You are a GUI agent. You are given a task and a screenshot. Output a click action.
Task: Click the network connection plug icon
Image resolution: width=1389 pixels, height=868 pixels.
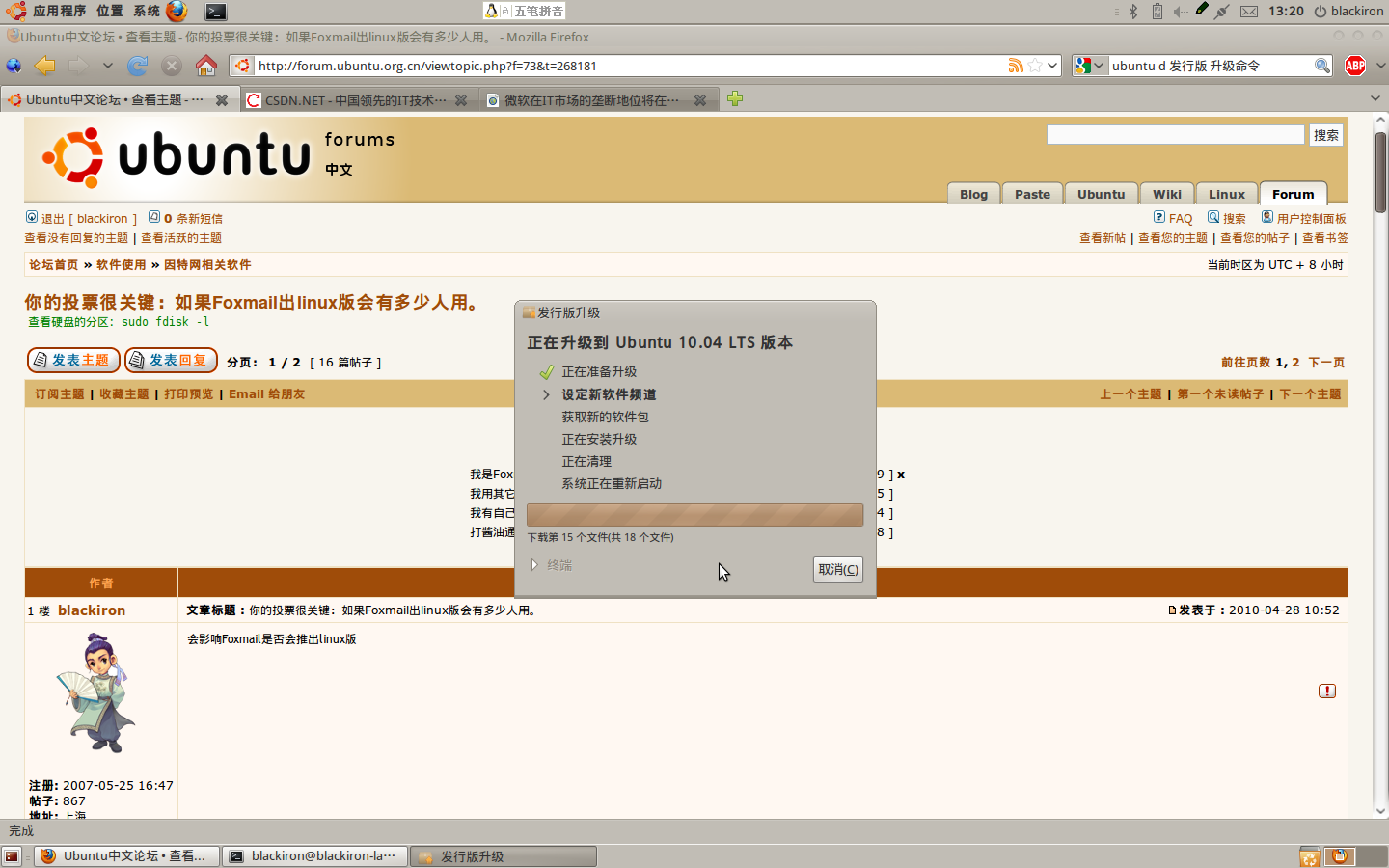tap(1222, 12)
